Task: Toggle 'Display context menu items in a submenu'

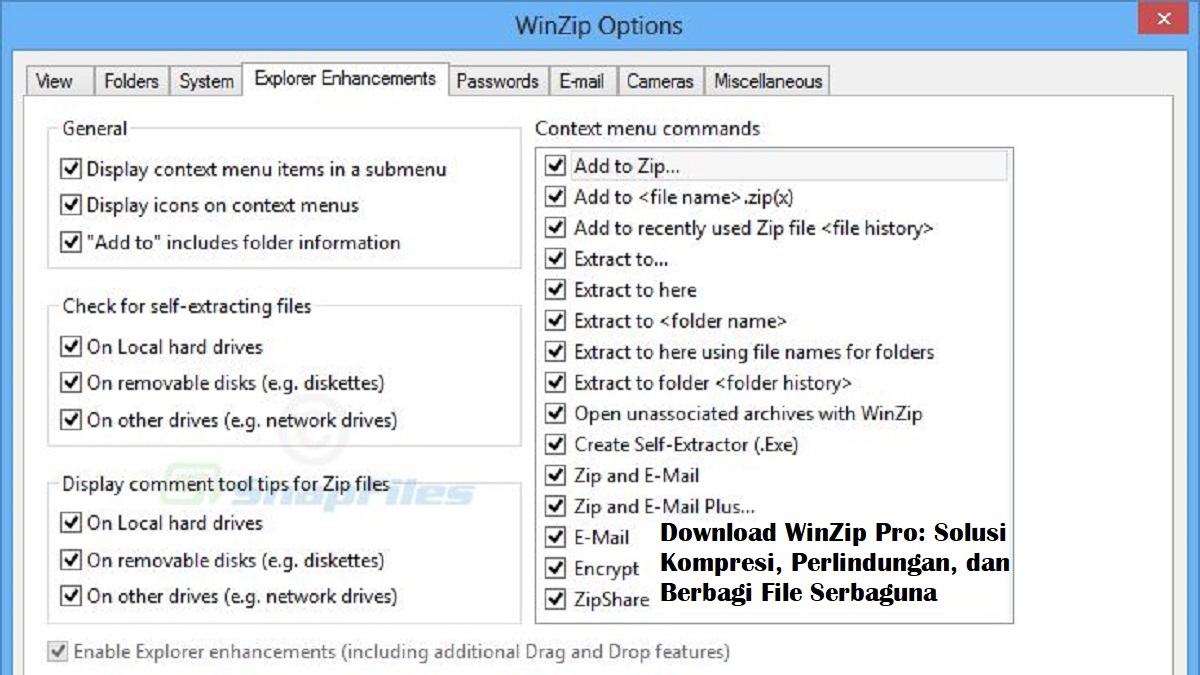Action: pos(70,169)
